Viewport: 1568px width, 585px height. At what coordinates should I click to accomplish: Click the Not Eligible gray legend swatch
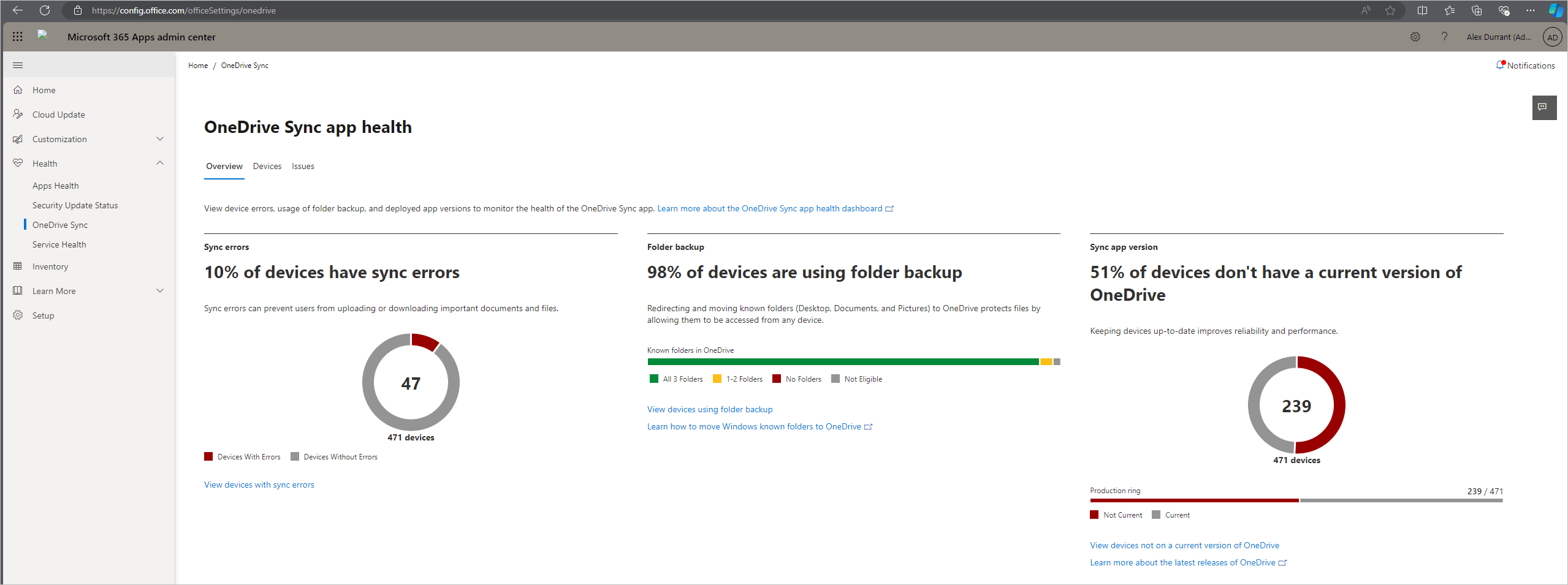[835, 379]
